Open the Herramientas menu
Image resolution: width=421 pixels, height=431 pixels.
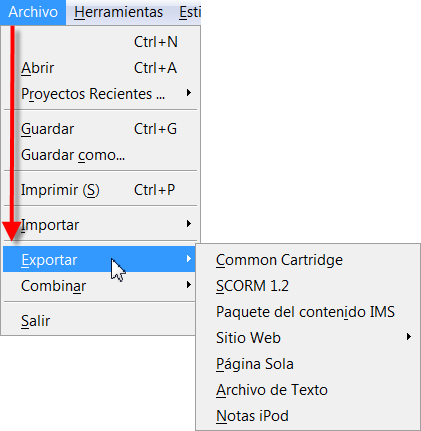coord(119,12)
